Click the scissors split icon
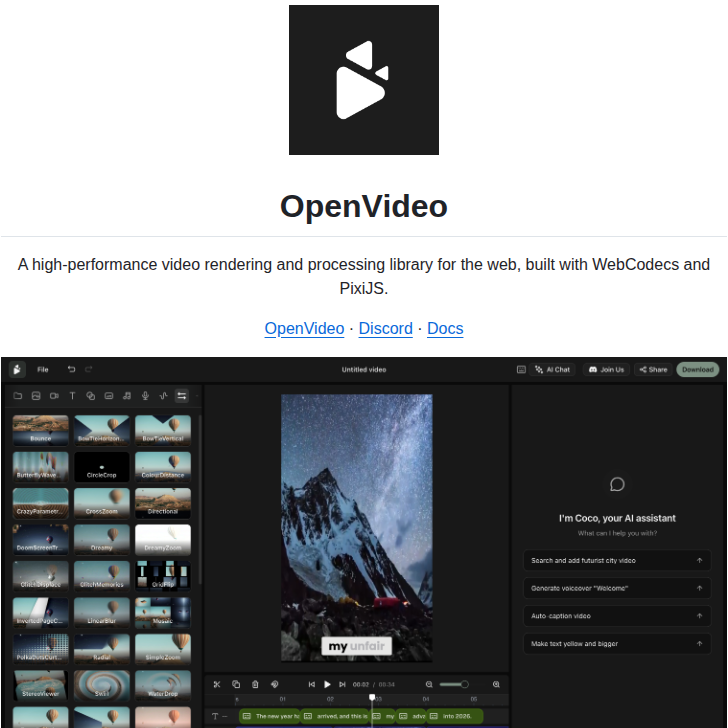This screenshot has width=728, height=728. 217,684
